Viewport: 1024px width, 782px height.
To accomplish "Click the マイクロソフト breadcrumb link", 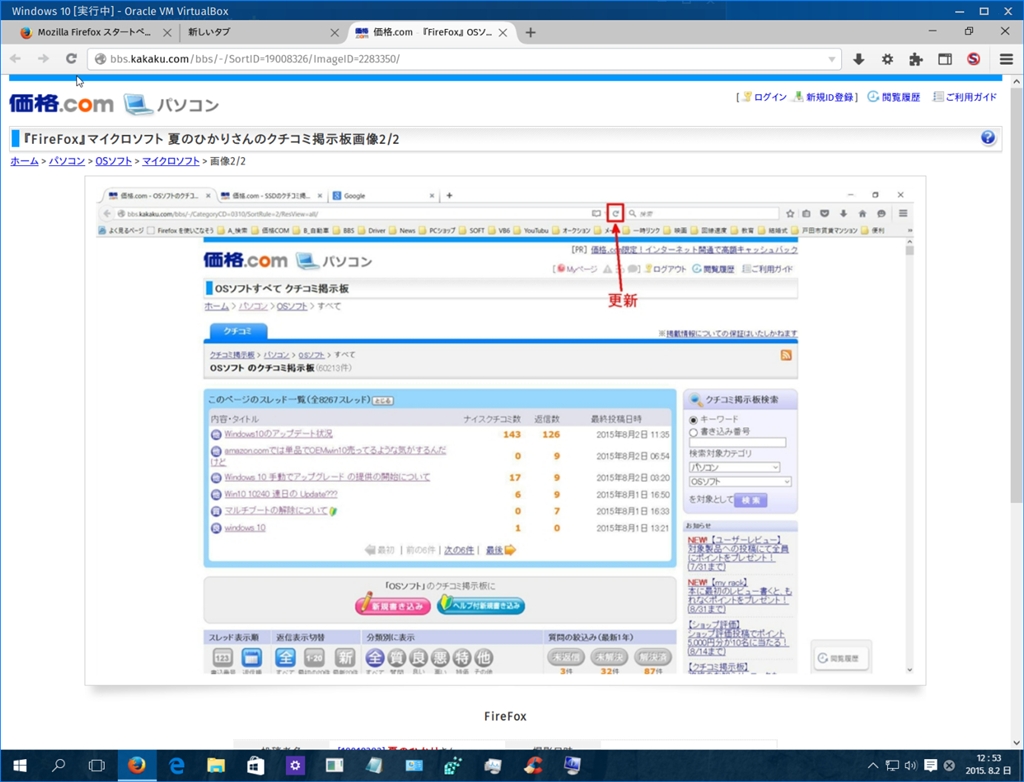I will (x=170, y=161).
